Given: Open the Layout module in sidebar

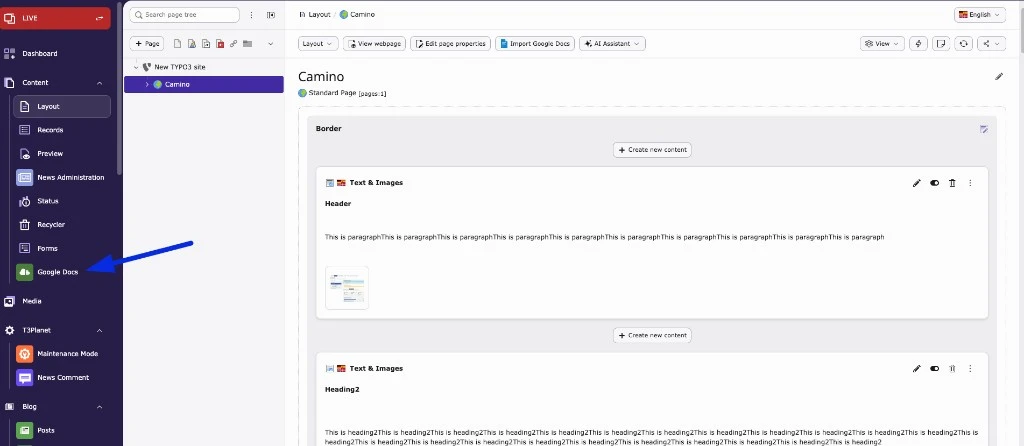Looking at the screenshot, I should tap(61, 106).
